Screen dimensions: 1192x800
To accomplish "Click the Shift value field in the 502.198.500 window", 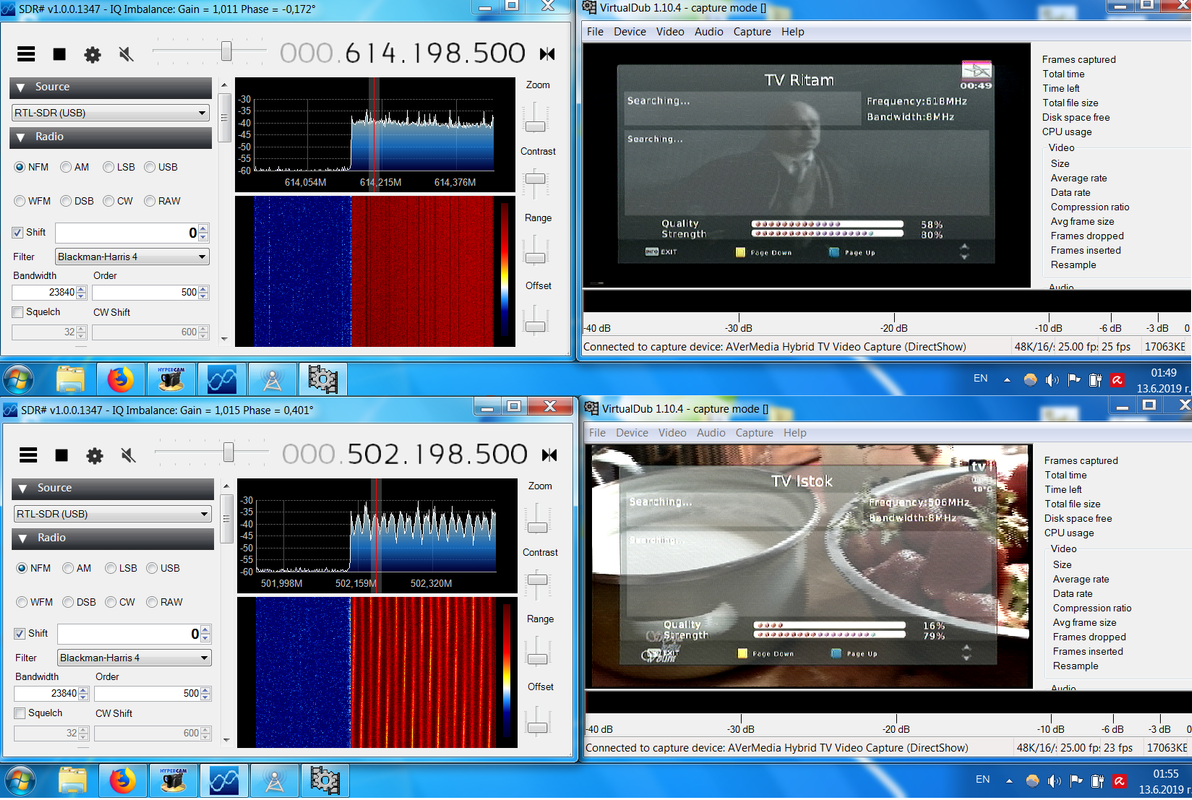I will pyautogui.click(x=128, y=633).
